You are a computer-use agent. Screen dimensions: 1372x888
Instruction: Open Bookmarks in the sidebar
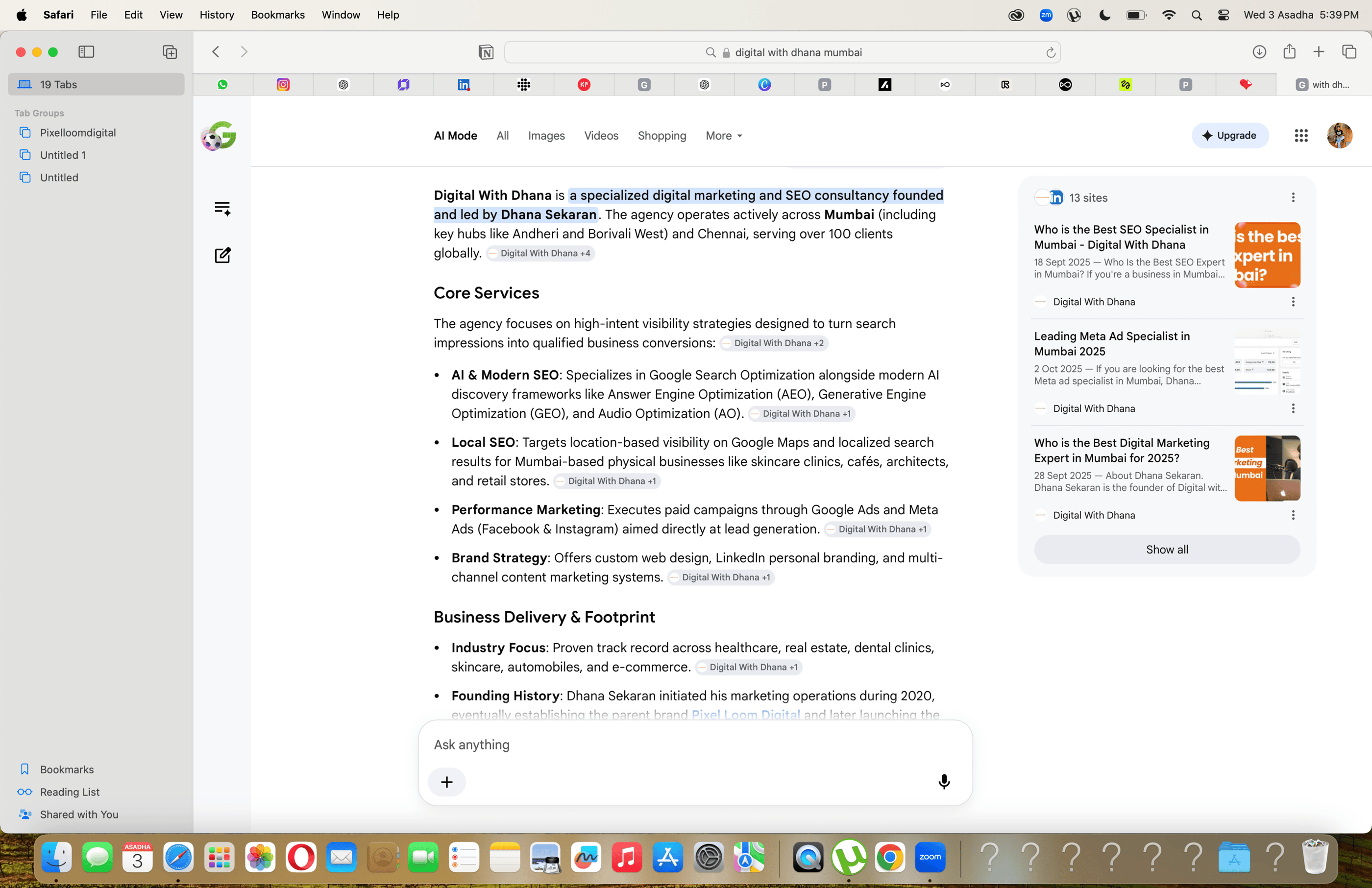[x=67, y=769]
